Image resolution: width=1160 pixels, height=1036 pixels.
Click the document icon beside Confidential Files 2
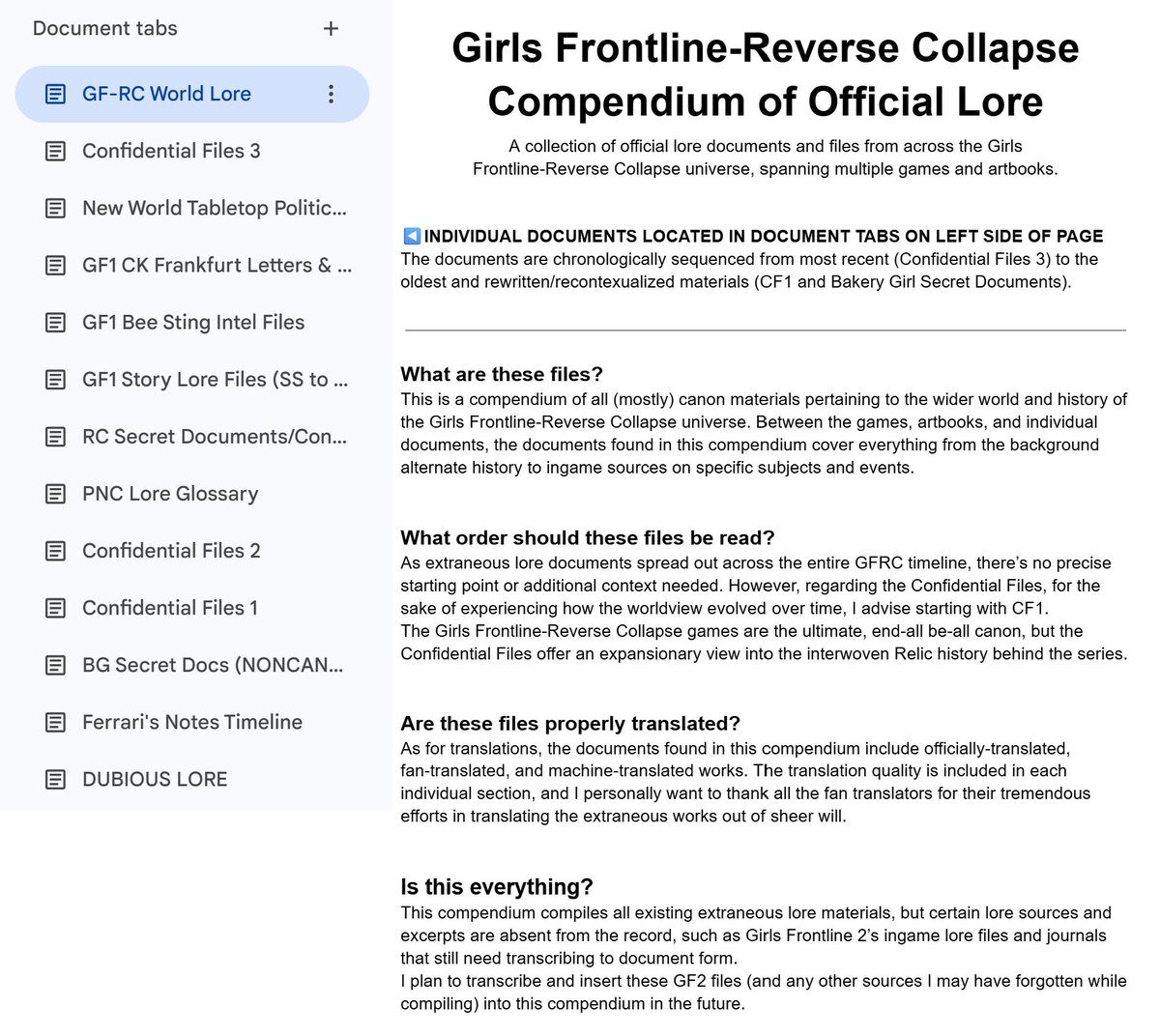tap(56, 550)
